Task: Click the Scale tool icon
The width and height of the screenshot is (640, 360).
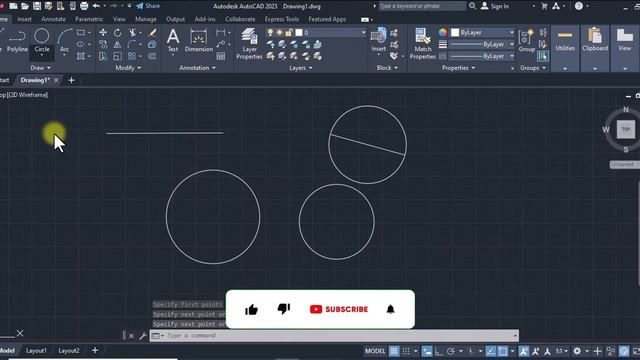Action: coord(118,56)
